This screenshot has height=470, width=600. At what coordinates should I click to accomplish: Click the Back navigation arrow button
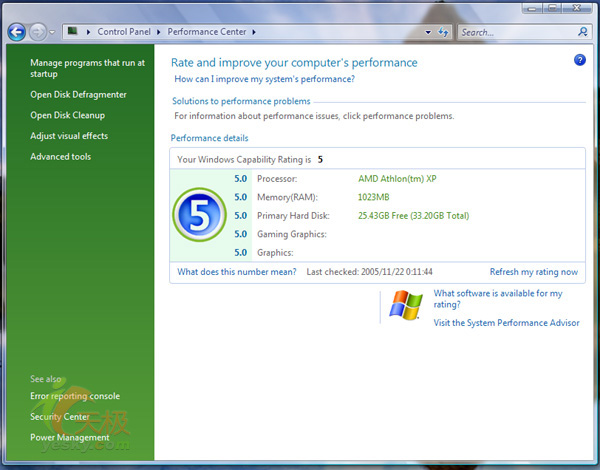(x=16, y=32)
